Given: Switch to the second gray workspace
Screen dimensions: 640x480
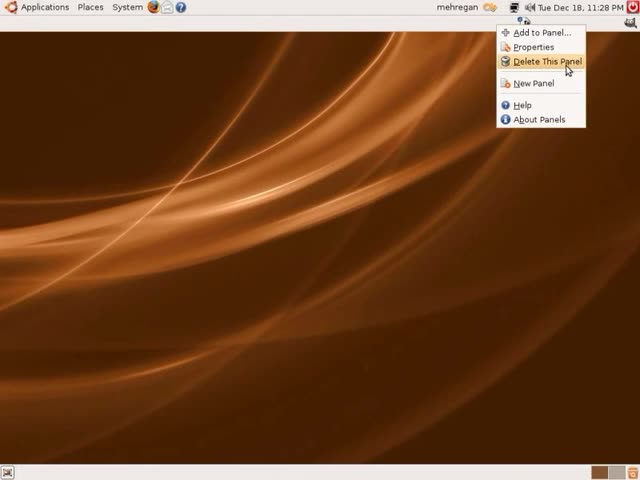Looking at the screenshot, I should click(x=617, y=473).
